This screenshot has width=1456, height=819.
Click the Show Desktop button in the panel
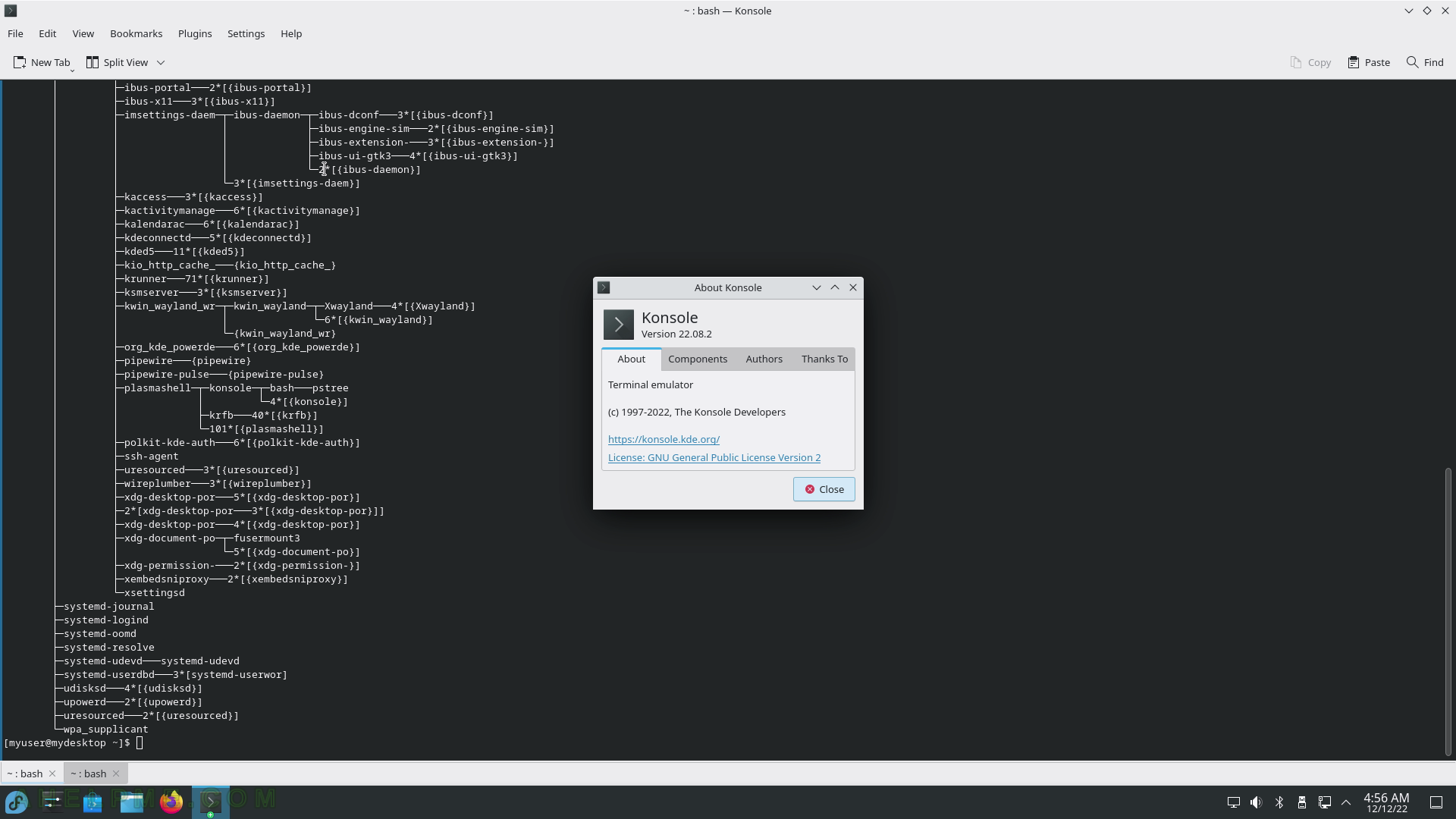(1436, 802)
